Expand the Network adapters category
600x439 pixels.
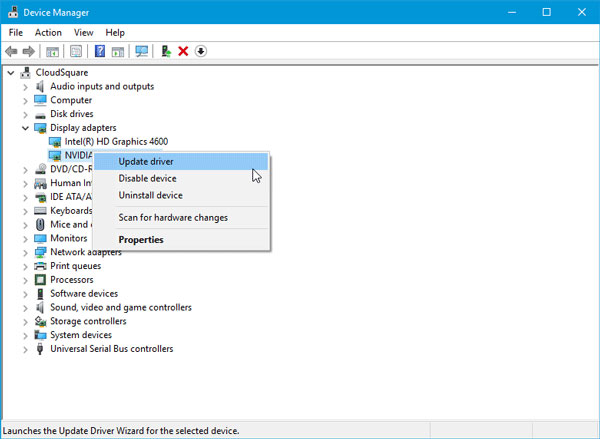pos(25,253)
